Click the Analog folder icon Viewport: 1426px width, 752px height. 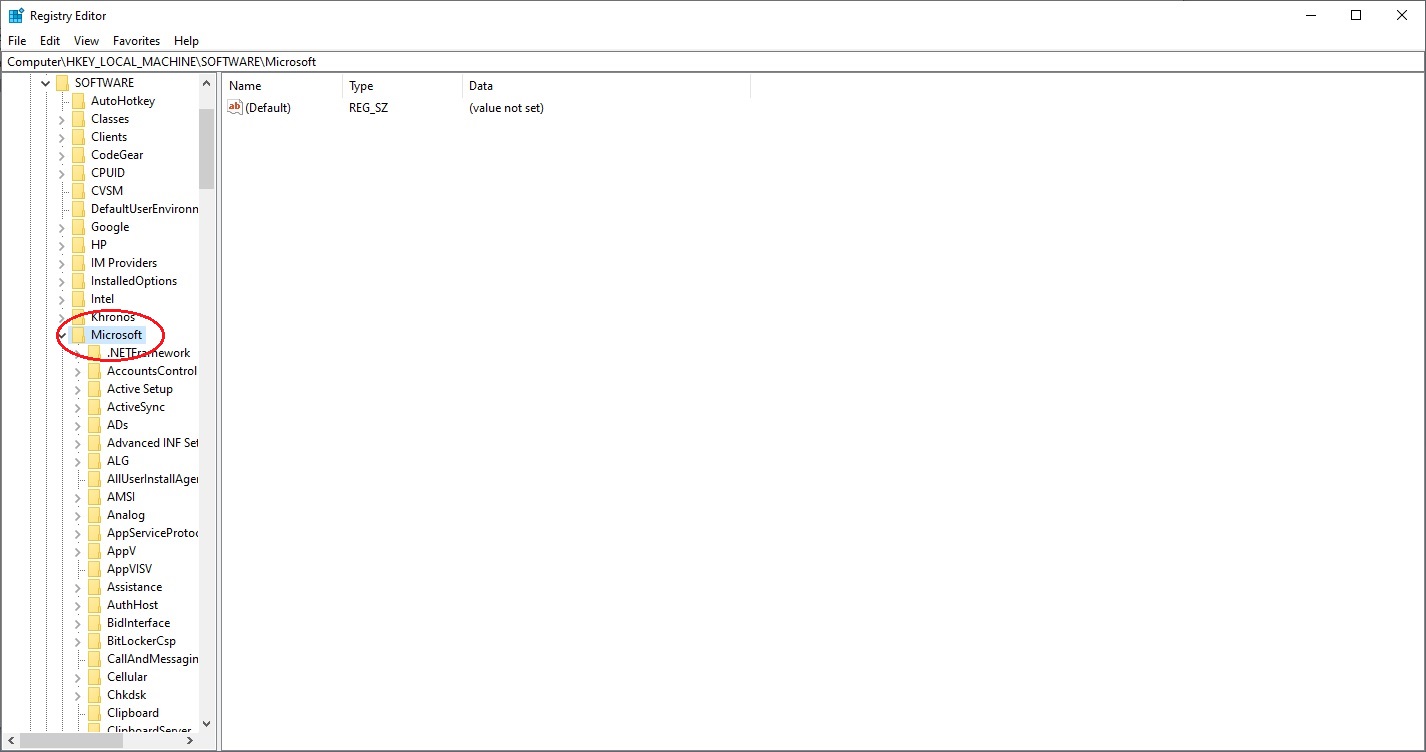[94, 515]
